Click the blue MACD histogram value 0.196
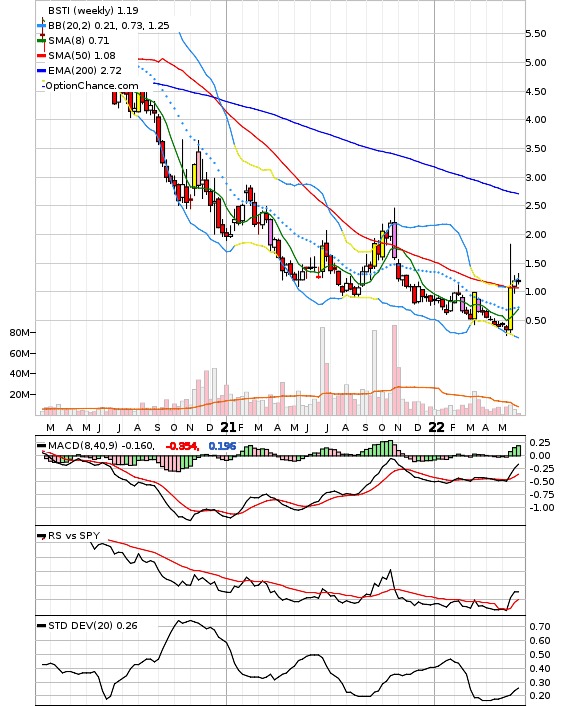Image resolution: width=566 pixels, height=706 pixels. 222,446
